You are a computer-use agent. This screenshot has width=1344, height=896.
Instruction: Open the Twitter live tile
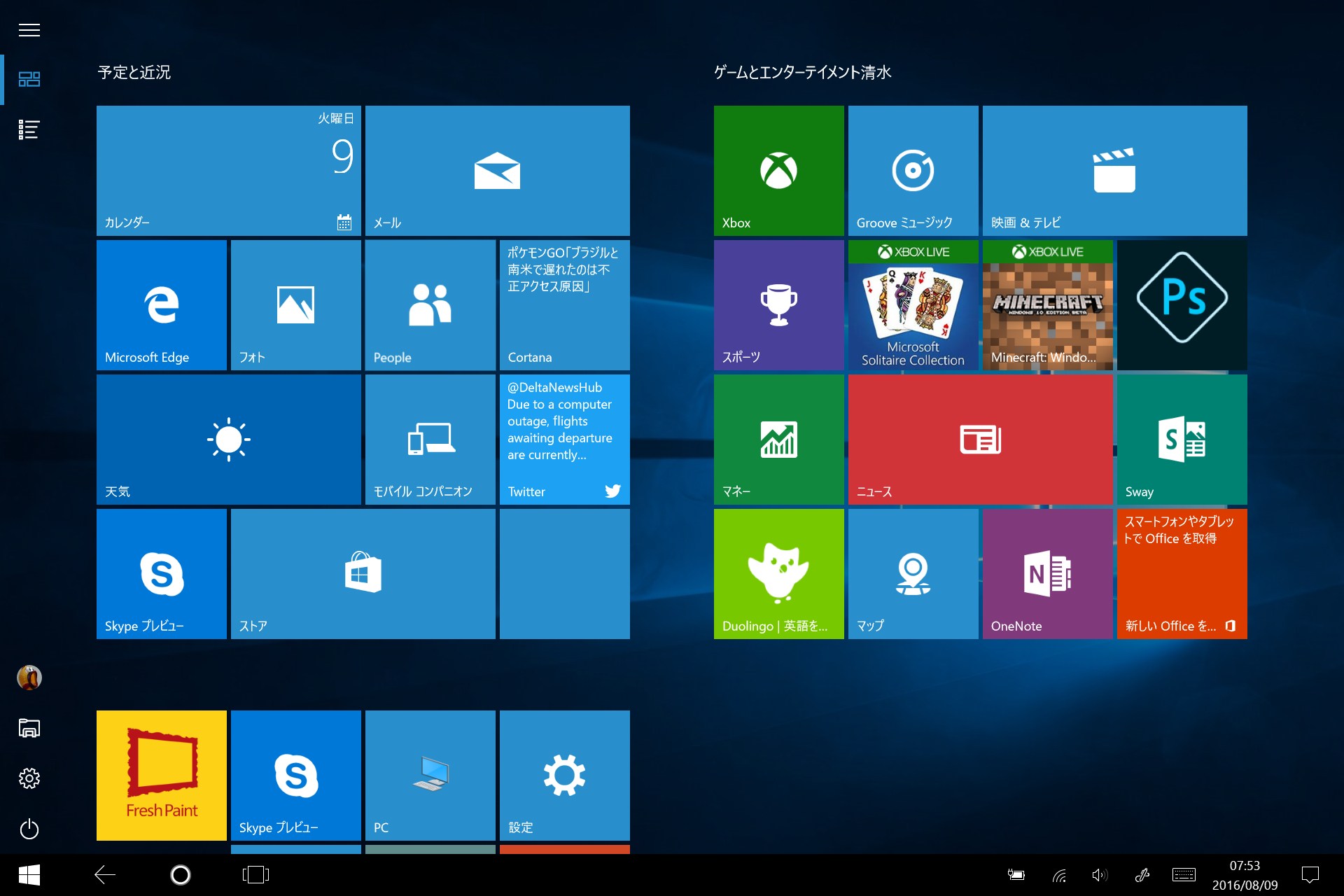point(564,439)
